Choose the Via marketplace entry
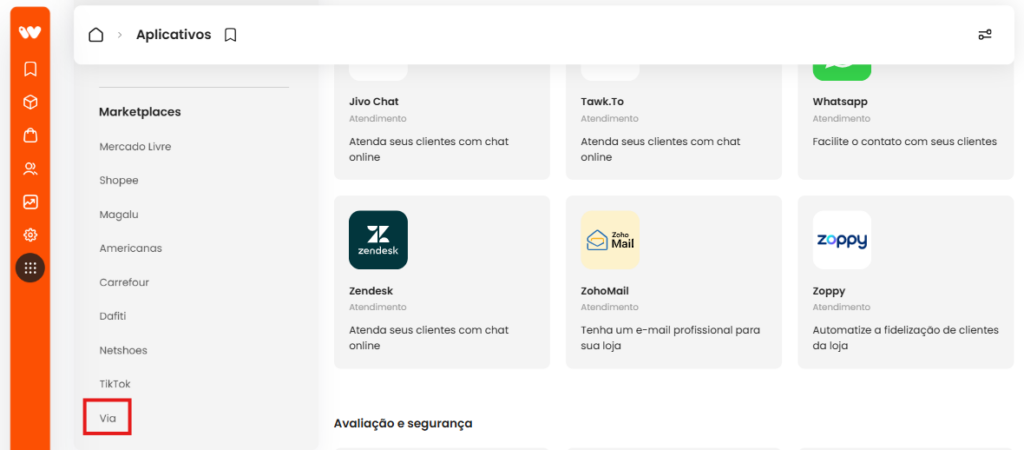 (x=108, y=418)
